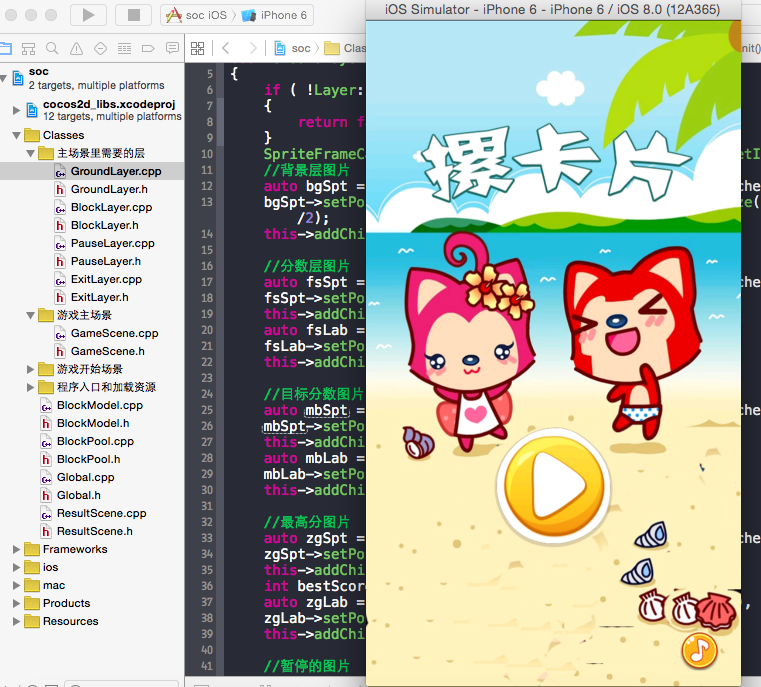
Task: Choose the iPhone 6 destination
Action: (274, 15)
